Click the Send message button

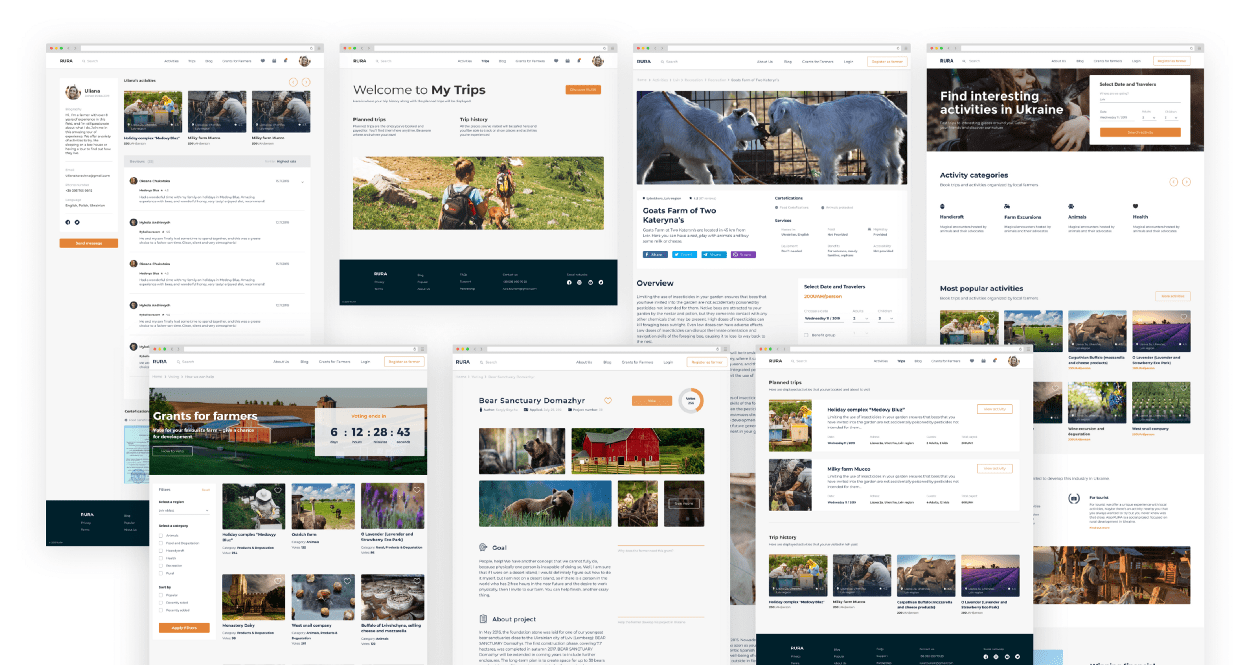pos(88,243)
